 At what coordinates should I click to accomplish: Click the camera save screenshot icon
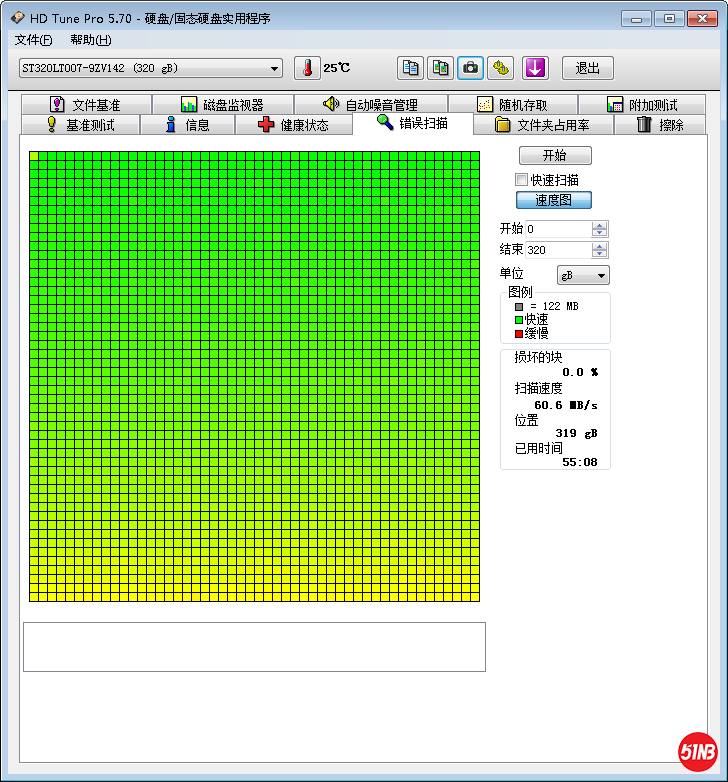[x=470, y=68]
